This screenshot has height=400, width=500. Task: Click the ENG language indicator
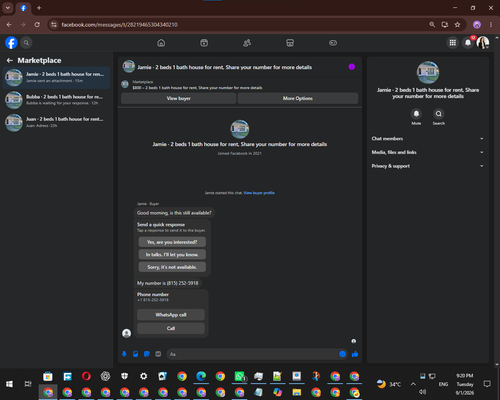(x=443, y=384)
